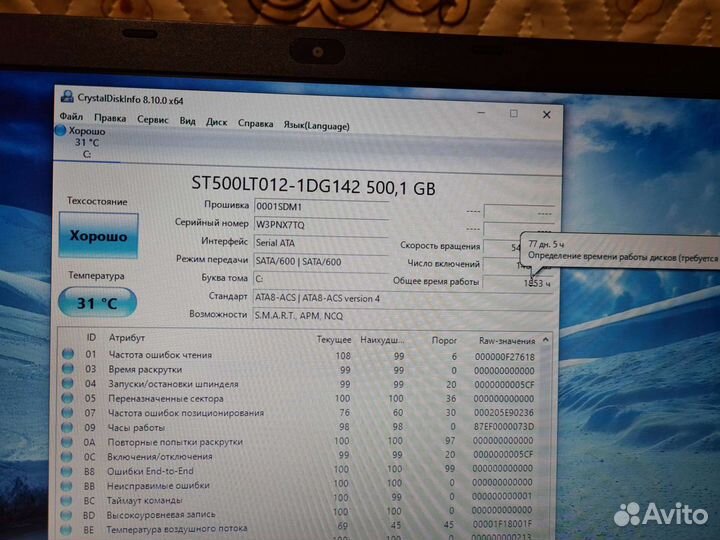
Task: Open the Язык(Language) menu
Action: (316, 126)
